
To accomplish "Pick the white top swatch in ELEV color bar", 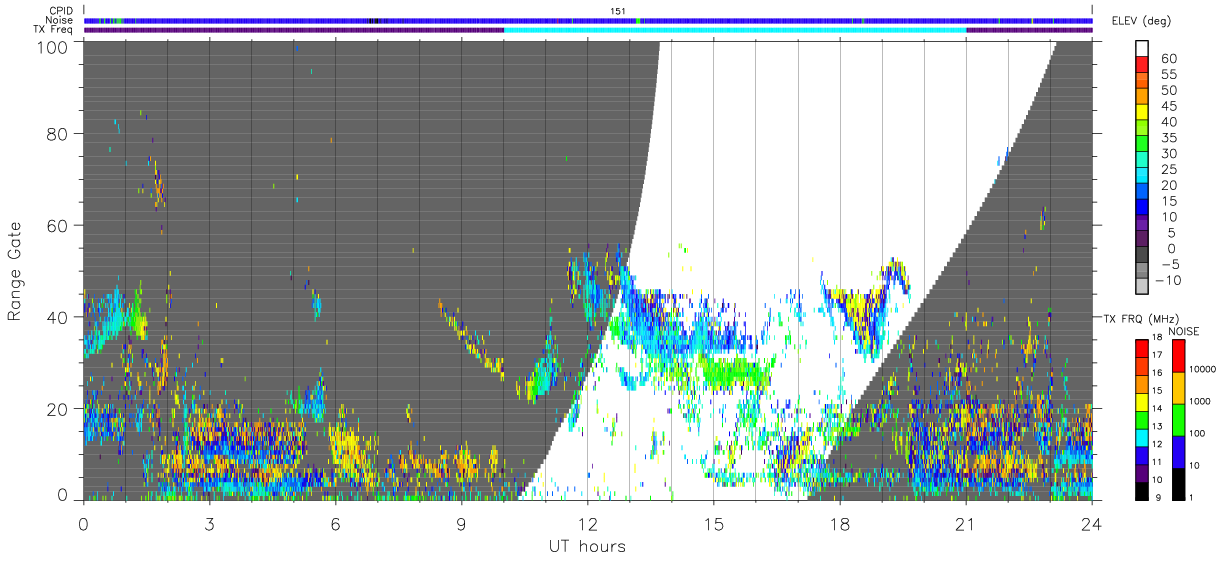I will click(x=1143, y=49).
